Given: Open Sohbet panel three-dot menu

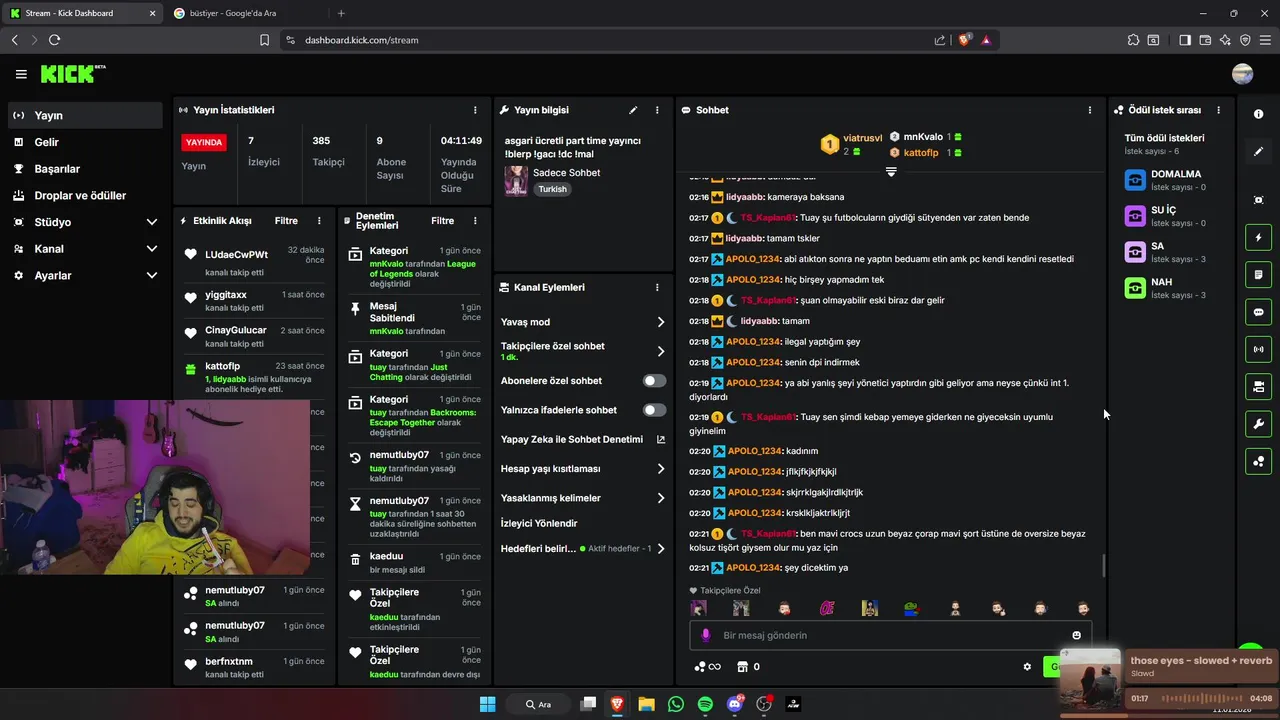Looking at the screenshot, I should coord(1090,110).
